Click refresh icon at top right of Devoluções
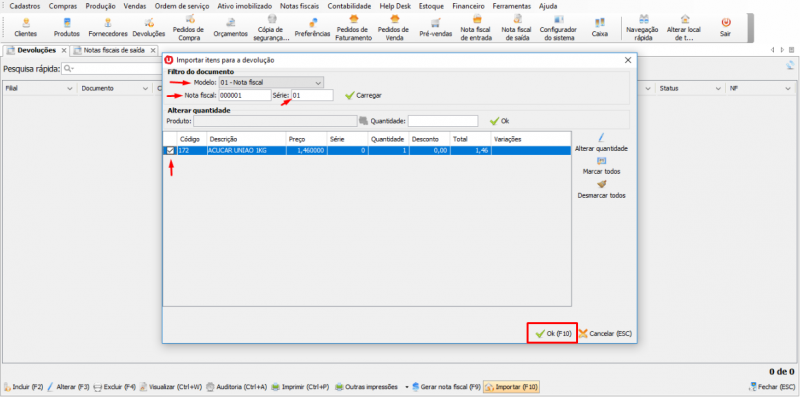800x397 pixels. click(790, 65)
